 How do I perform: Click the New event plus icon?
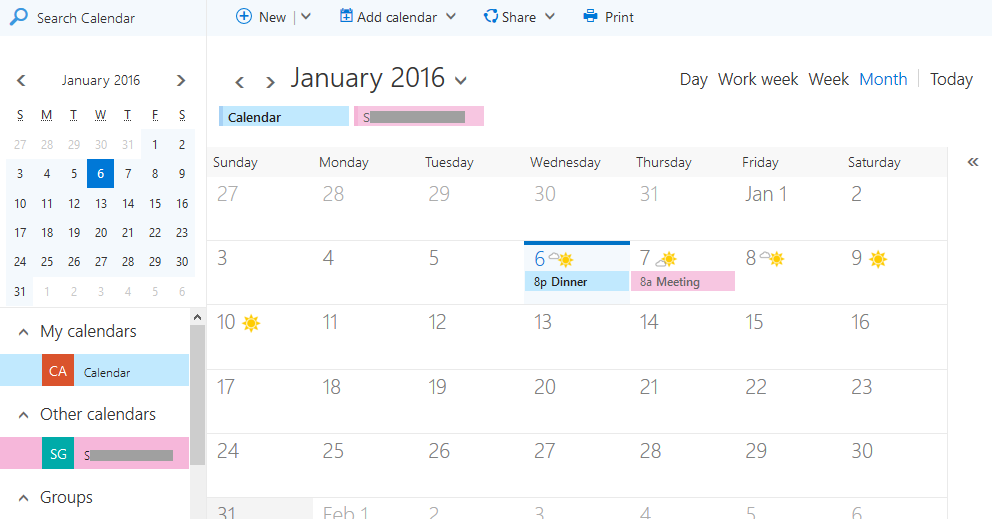244,16
